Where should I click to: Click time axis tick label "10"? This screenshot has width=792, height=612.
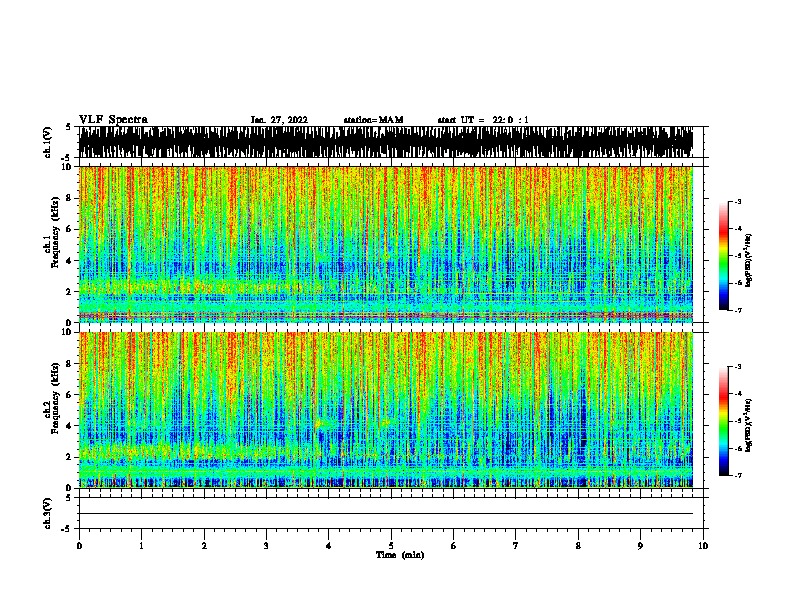pyautogui.click(x=703, y=545)
